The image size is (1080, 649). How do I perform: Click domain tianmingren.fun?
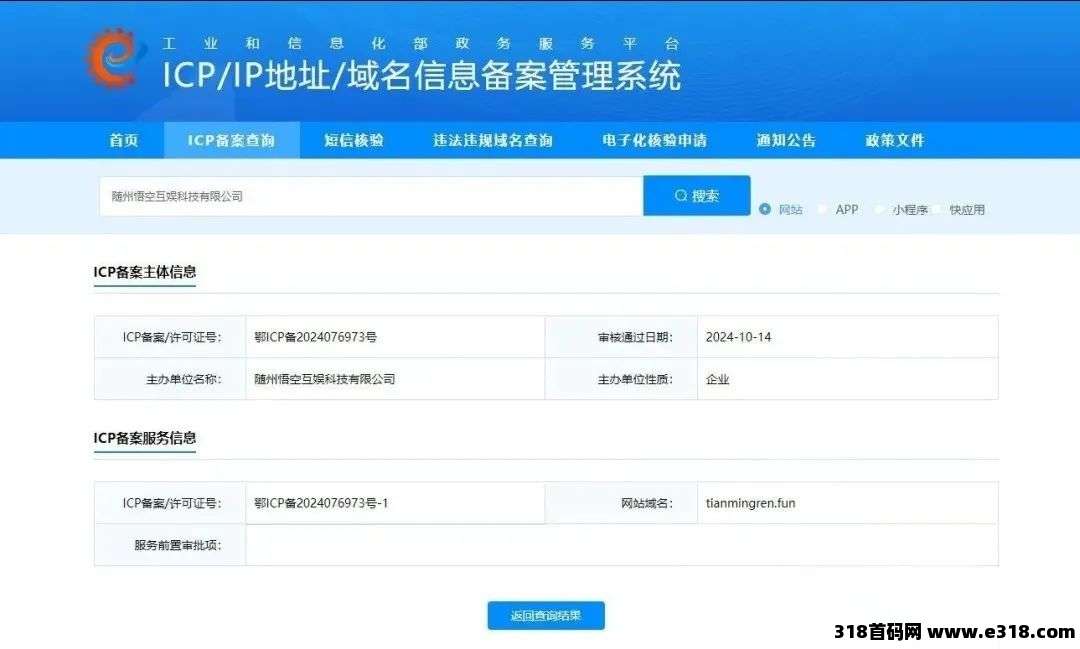coord(750,503)
